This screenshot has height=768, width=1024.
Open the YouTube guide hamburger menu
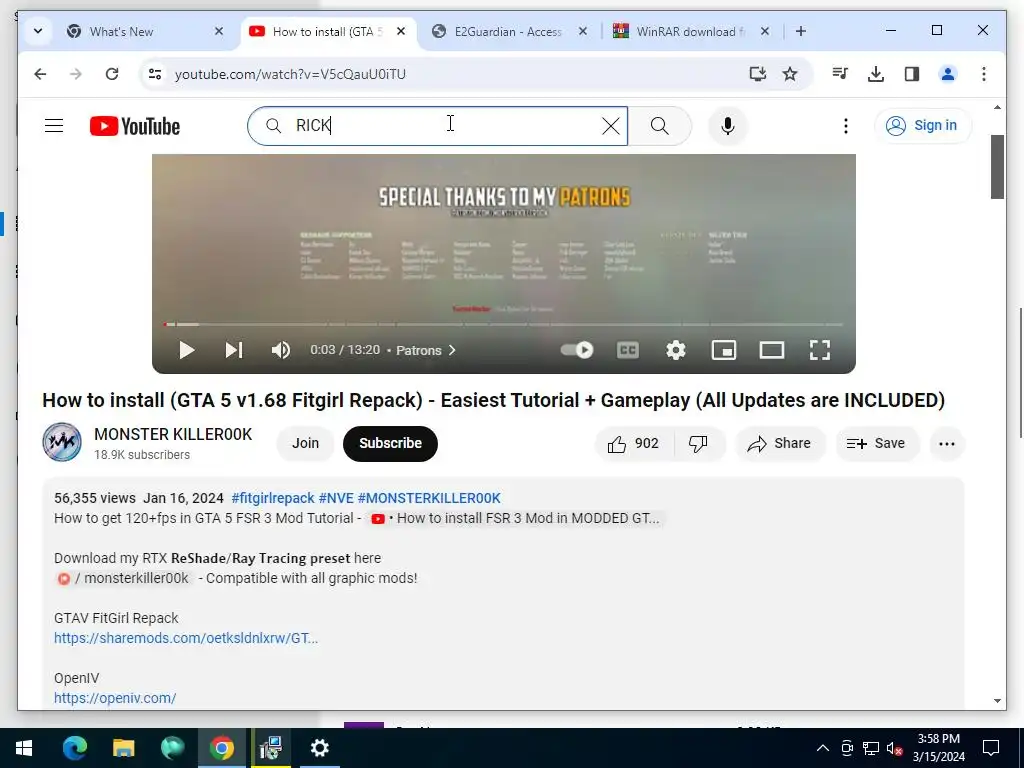54,125
